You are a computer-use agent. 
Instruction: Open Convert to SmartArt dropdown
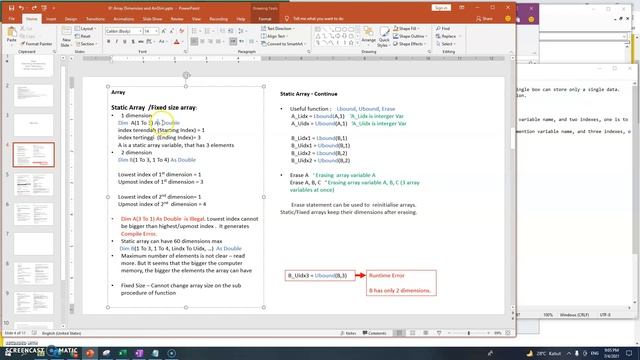[x=284, y=44]
